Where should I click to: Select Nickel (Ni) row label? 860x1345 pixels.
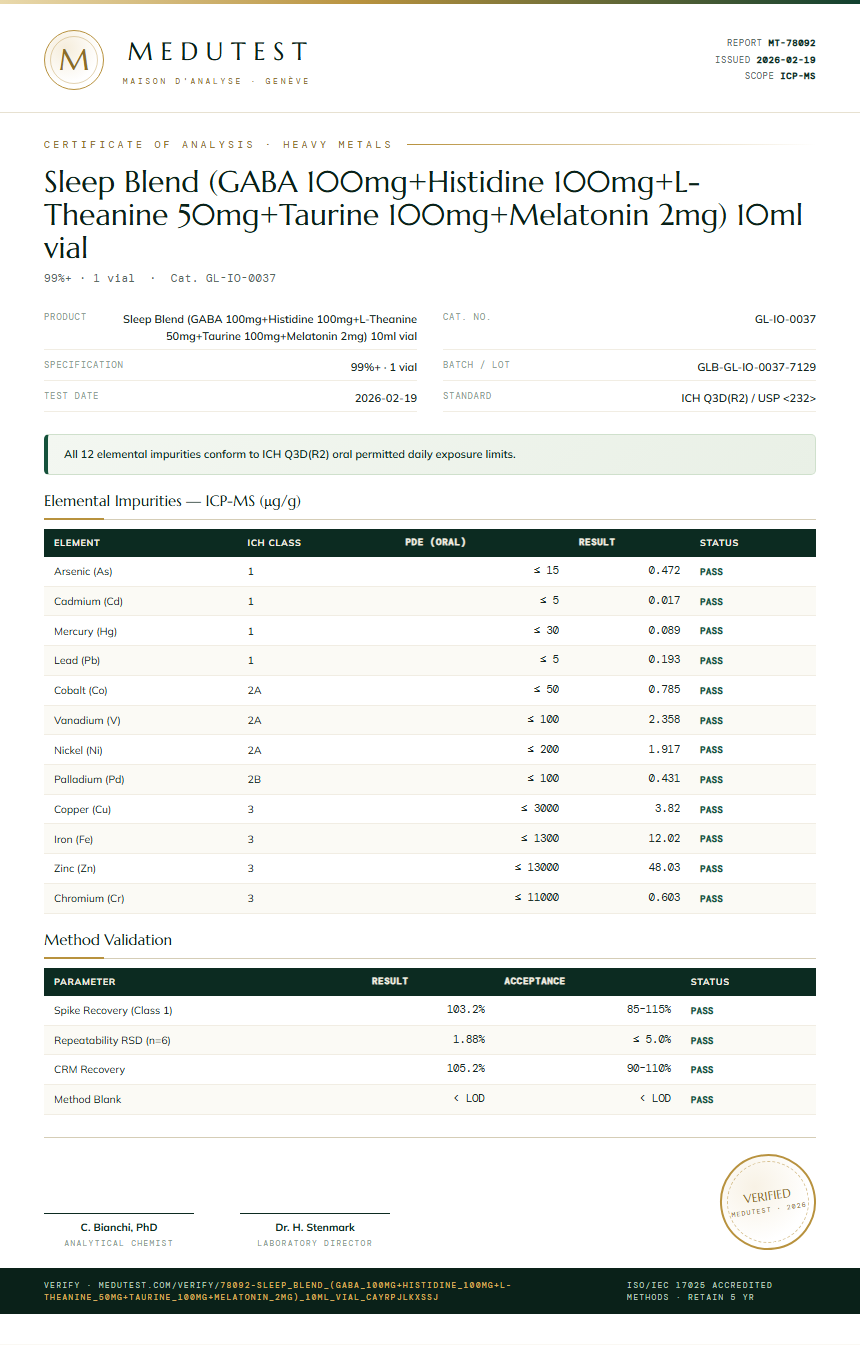tap(78, 750)
